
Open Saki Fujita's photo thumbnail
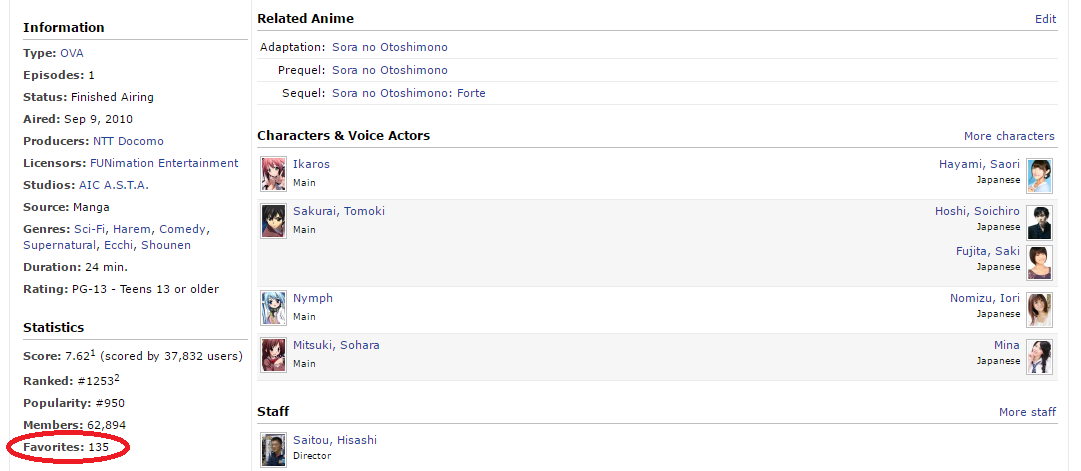[1040, 261]
